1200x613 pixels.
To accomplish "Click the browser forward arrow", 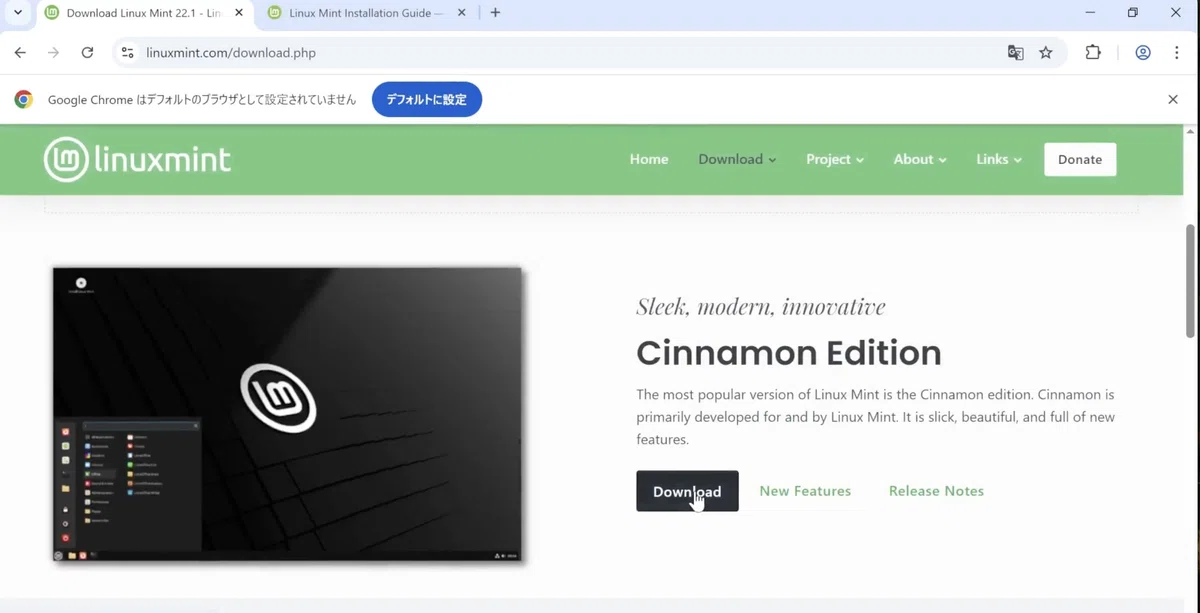I will click(53, 53).
